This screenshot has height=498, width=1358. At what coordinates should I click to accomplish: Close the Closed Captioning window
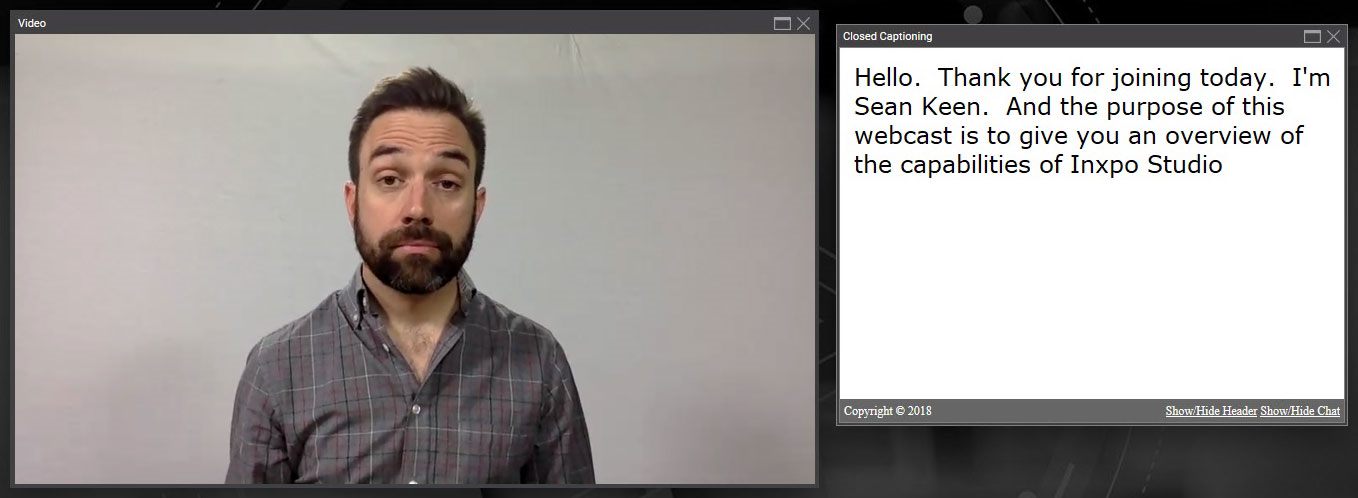tap(1333, 36)
